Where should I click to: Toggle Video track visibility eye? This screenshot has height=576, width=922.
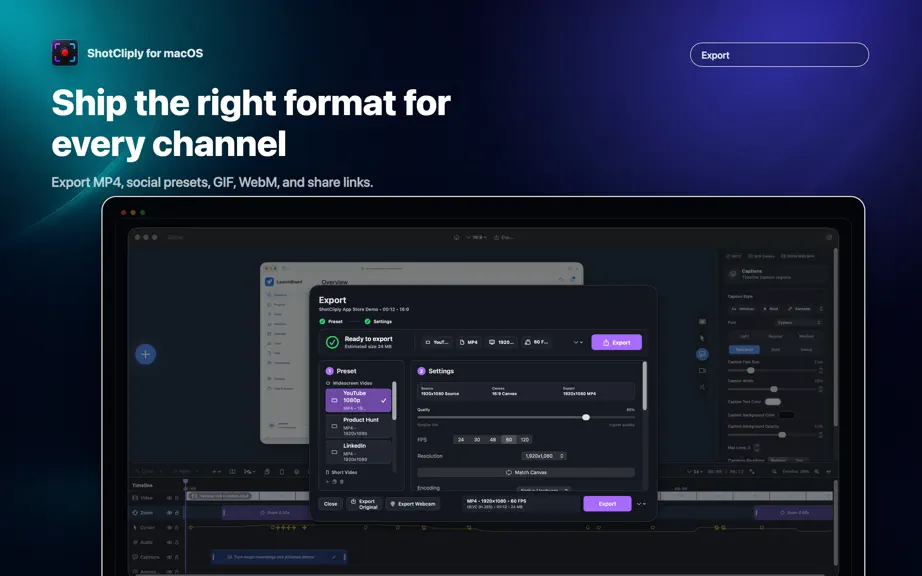[169, 498]
